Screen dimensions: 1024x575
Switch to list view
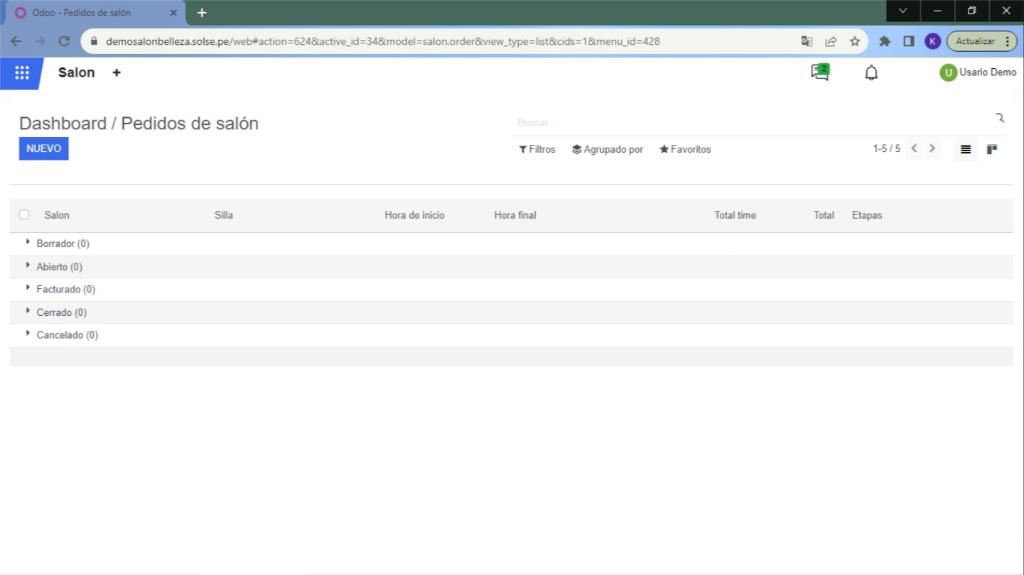pyautogui.click(x=966, y=149)
